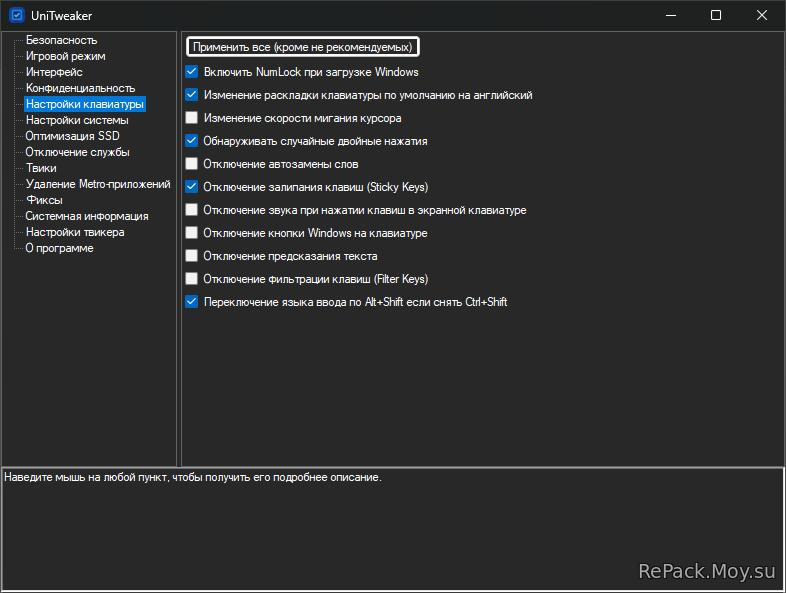Maximize the UniTweaker window

coord(716,15)
